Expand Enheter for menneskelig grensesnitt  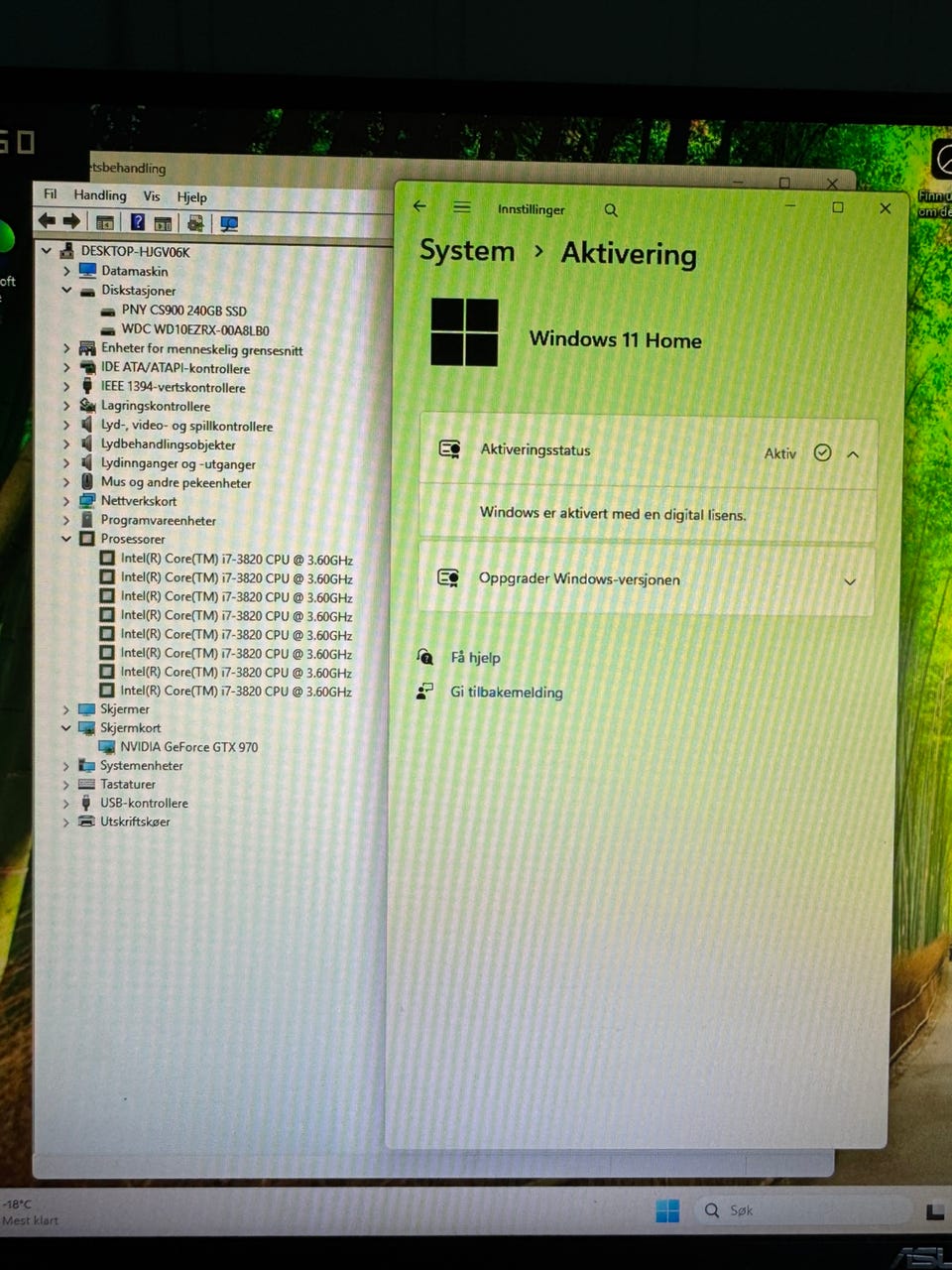tap(66, 348)
